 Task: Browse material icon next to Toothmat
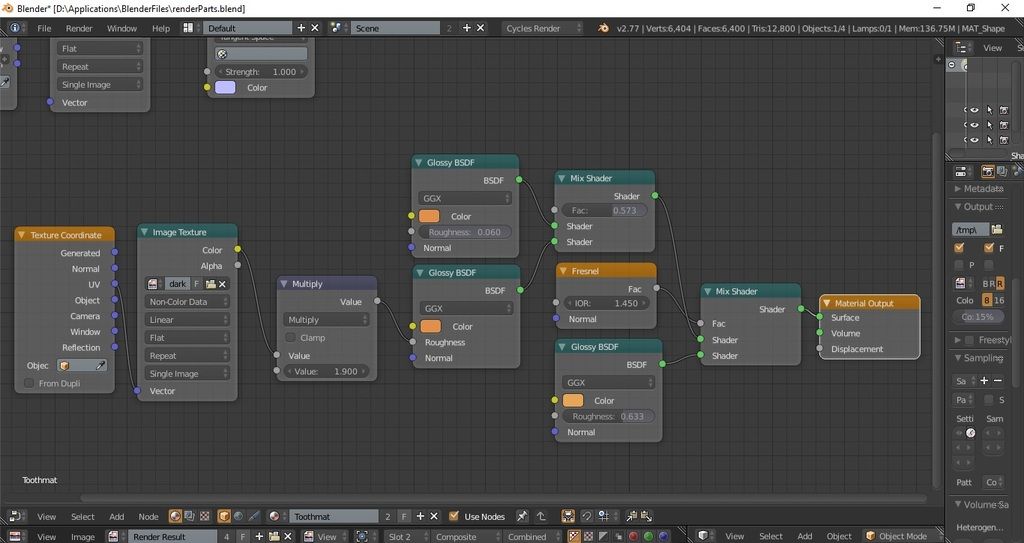(x=276, y=516)
